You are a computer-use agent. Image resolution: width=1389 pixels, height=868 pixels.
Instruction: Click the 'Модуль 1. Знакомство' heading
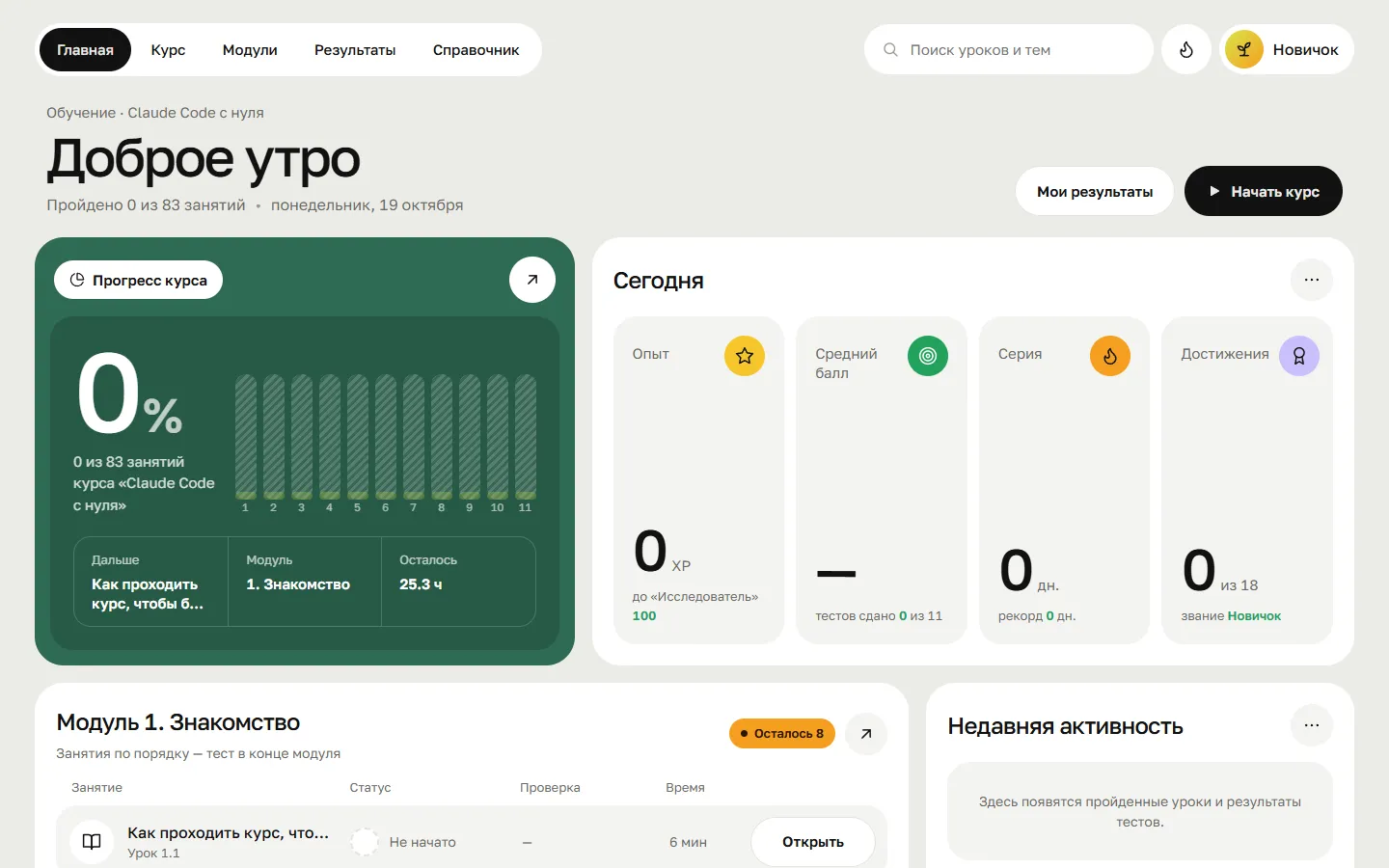(178, 722)
